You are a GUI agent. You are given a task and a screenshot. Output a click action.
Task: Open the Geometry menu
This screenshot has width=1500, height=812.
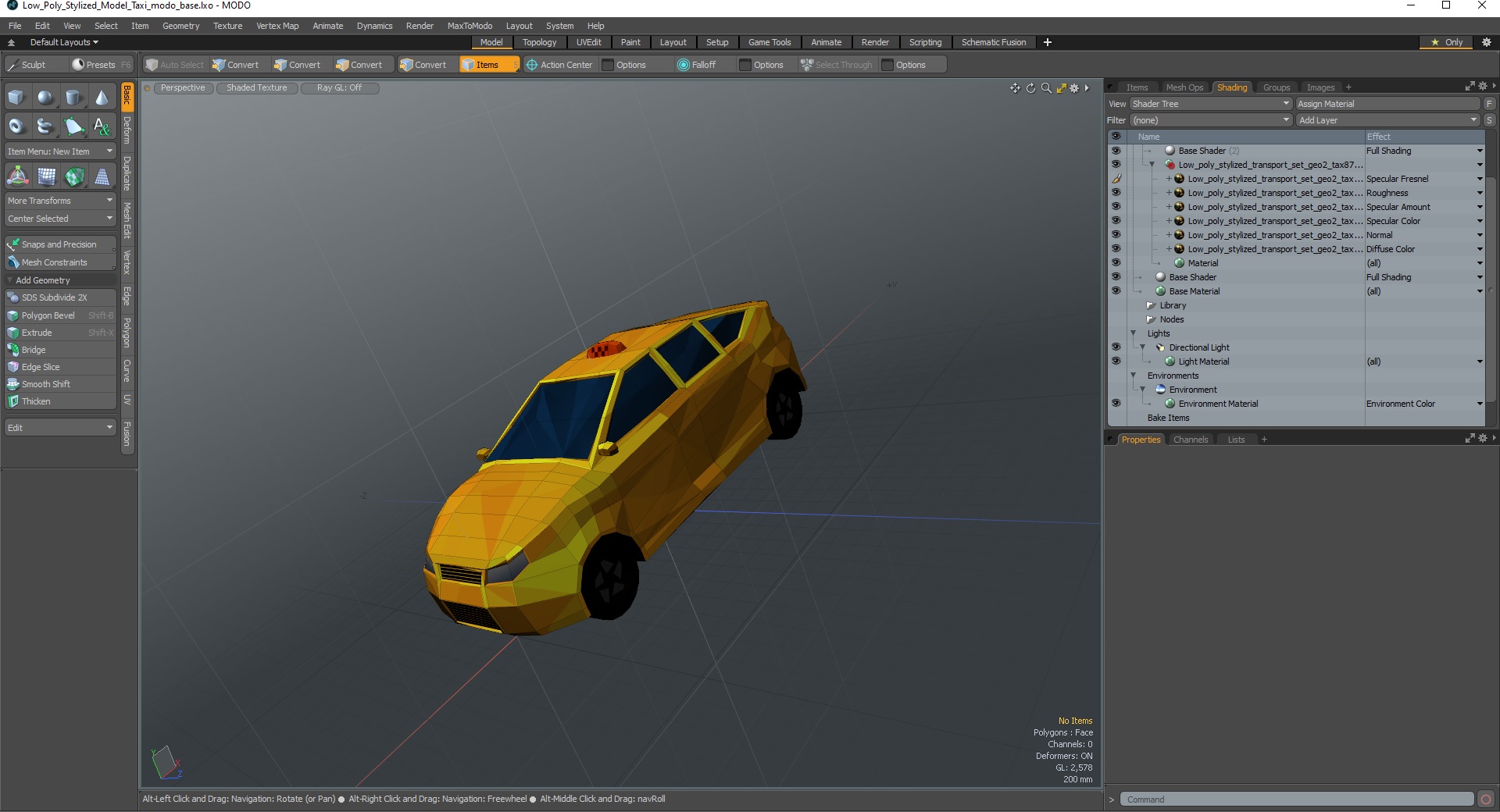(180, 26)
